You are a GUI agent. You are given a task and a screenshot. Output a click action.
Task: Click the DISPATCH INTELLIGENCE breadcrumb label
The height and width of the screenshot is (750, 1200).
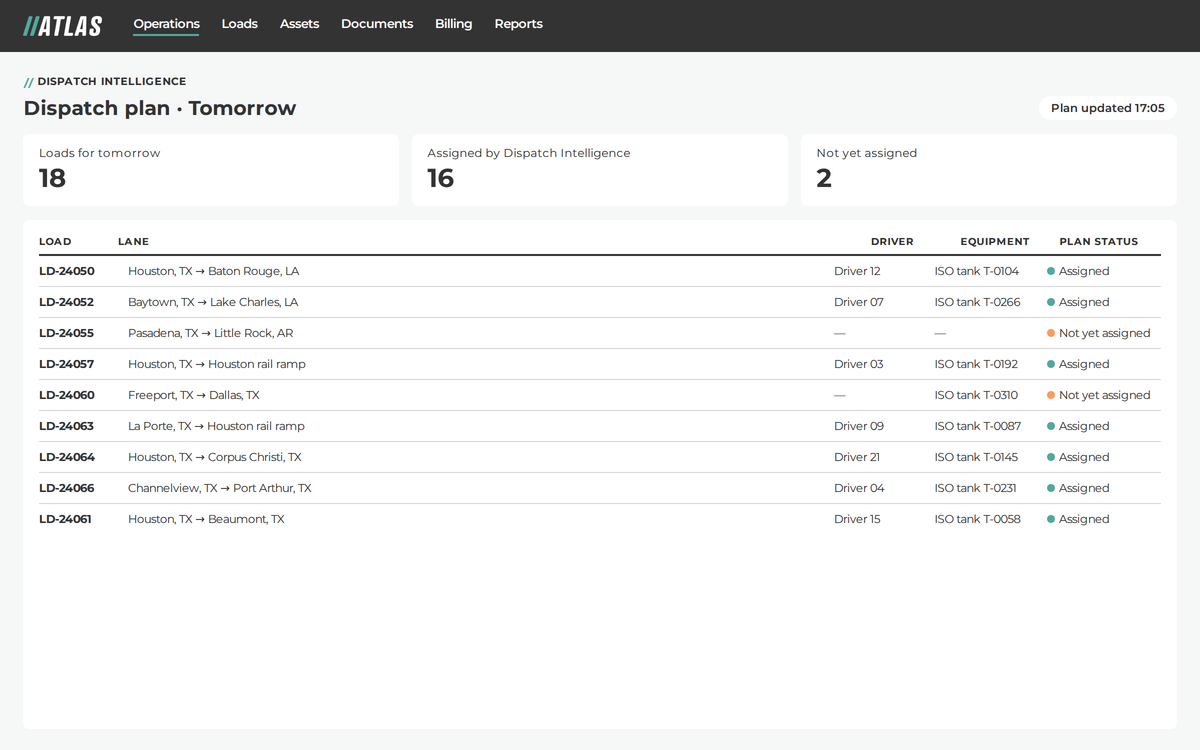click(x=112, y=81)
